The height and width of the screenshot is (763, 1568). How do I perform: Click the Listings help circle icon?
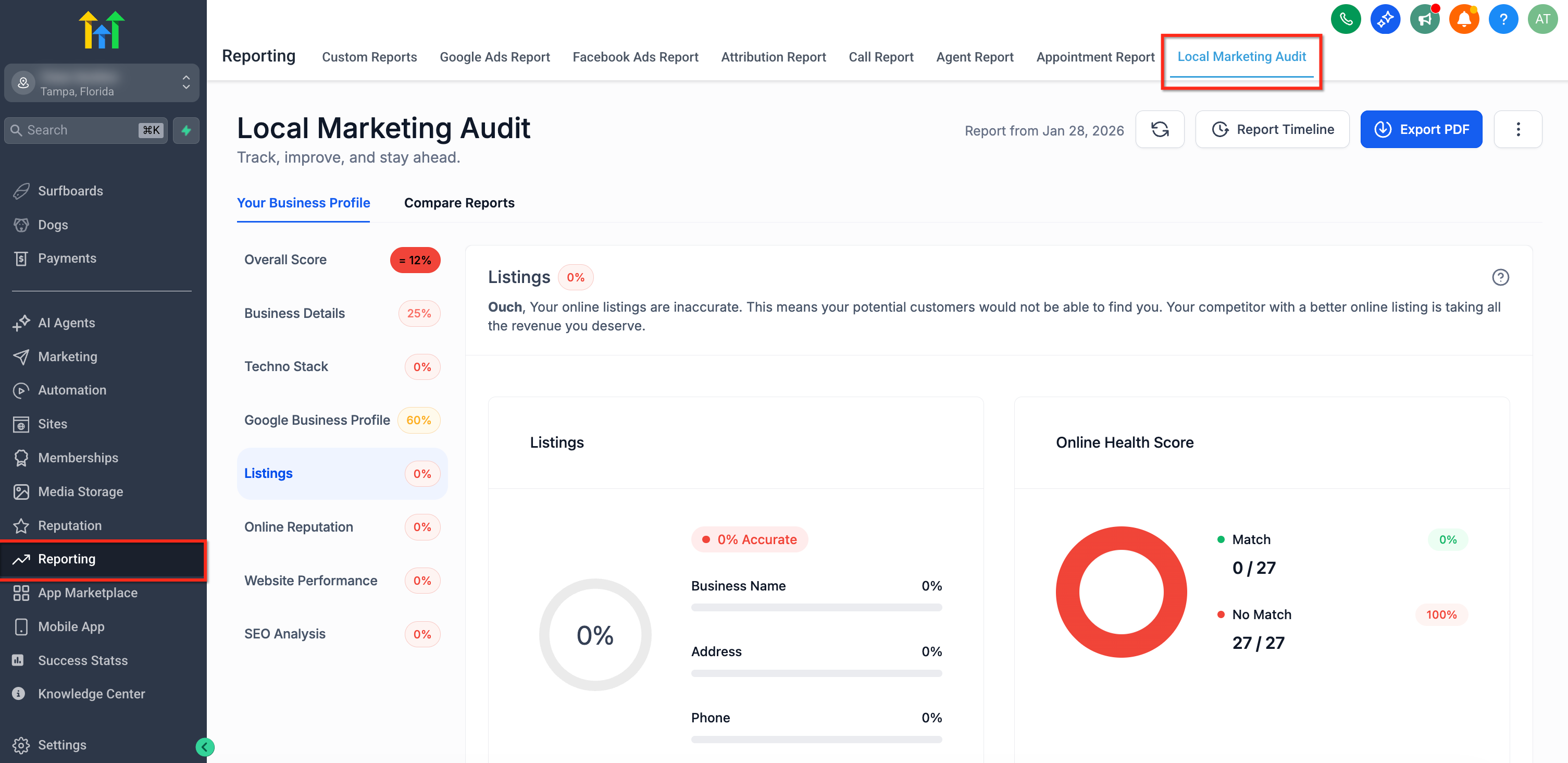click(1500, 278)
